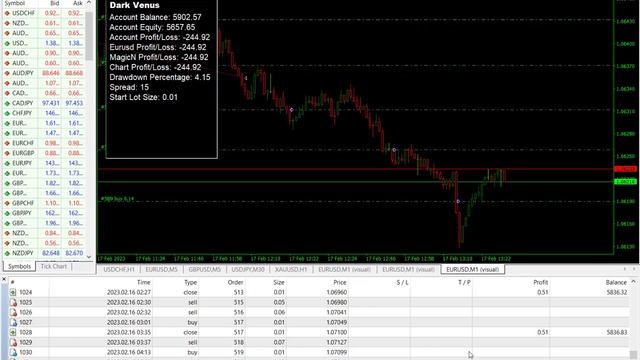
Task: Select the XAUUSD,H1 chart tab
Action: point(291,269)
